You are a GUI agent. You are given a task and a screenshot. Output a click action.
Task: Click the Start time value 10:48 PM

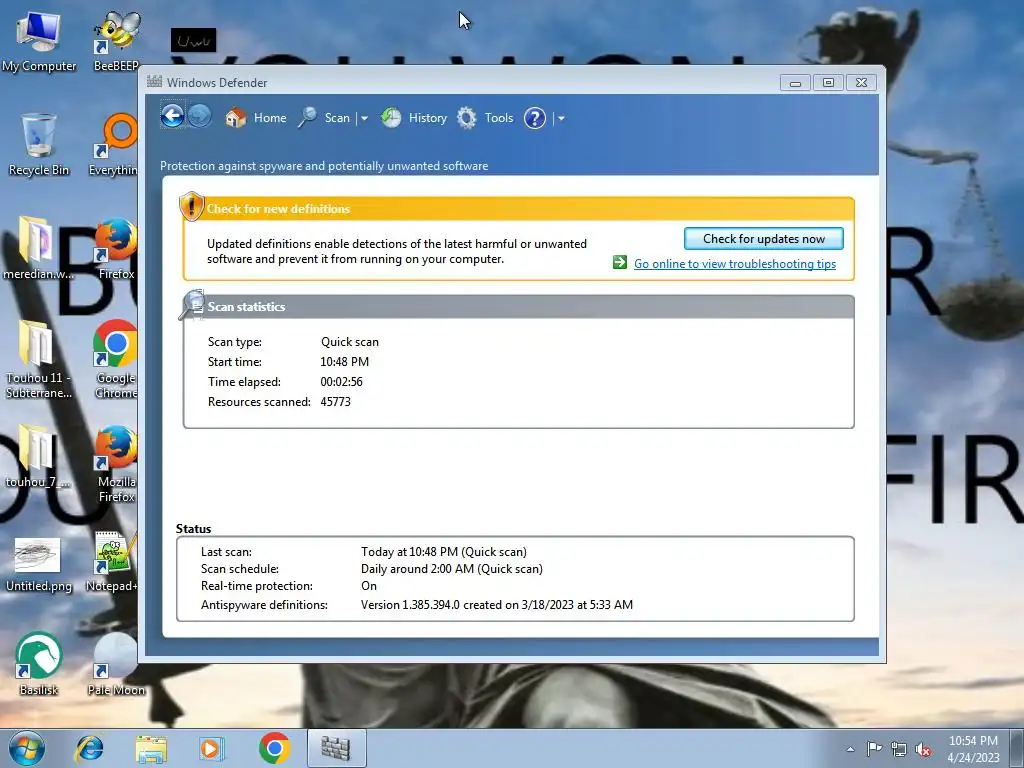click(x=344, y=362)
